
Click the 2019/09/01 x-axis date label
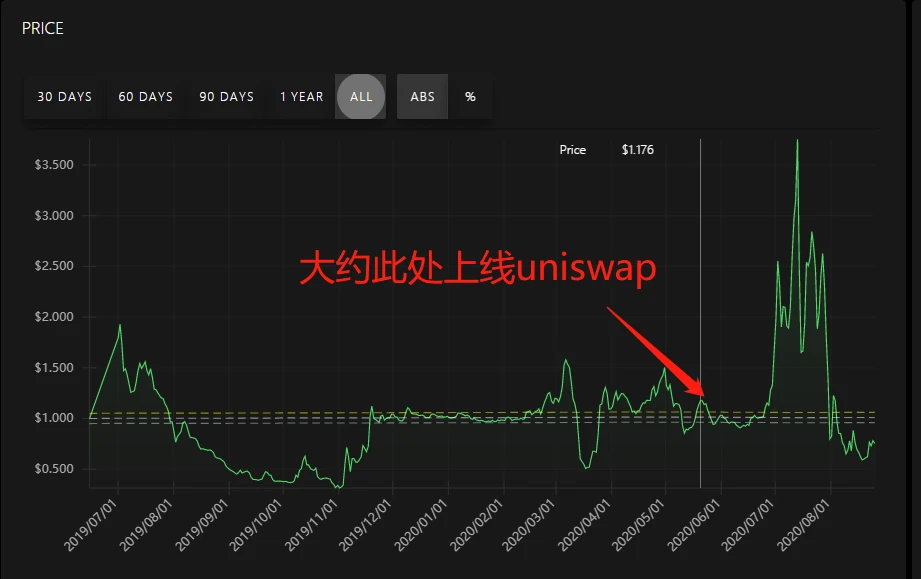point(201,525)
